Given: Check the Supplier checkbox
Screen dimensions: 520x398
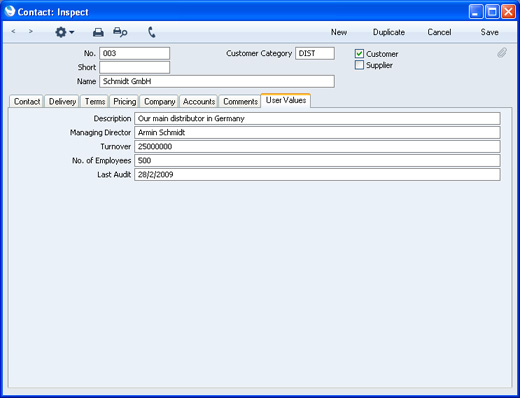Looking at the screenshot, I should 359,65.
